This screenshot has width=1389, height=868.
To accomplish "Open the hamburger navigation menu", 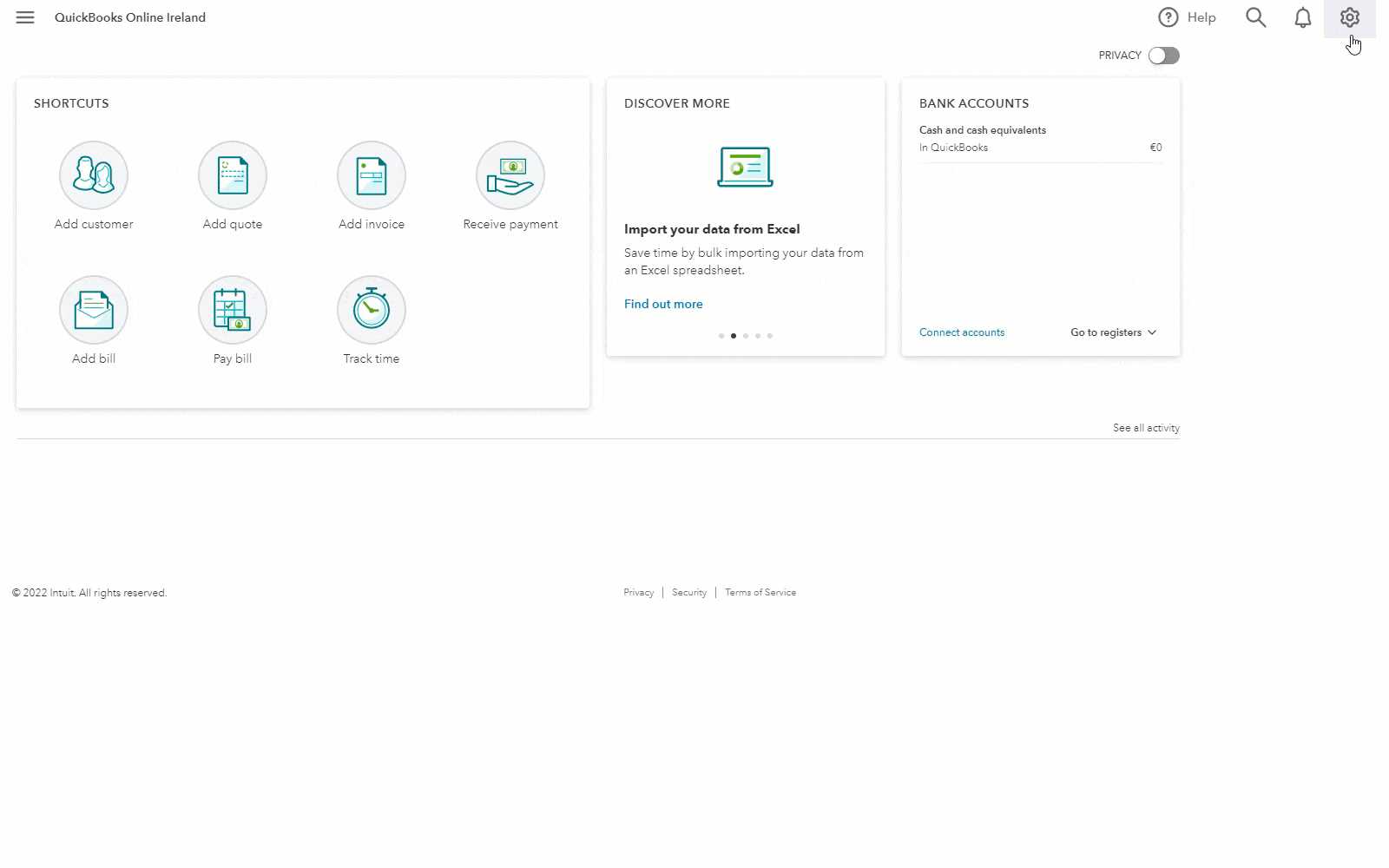I will pos(25,17).
